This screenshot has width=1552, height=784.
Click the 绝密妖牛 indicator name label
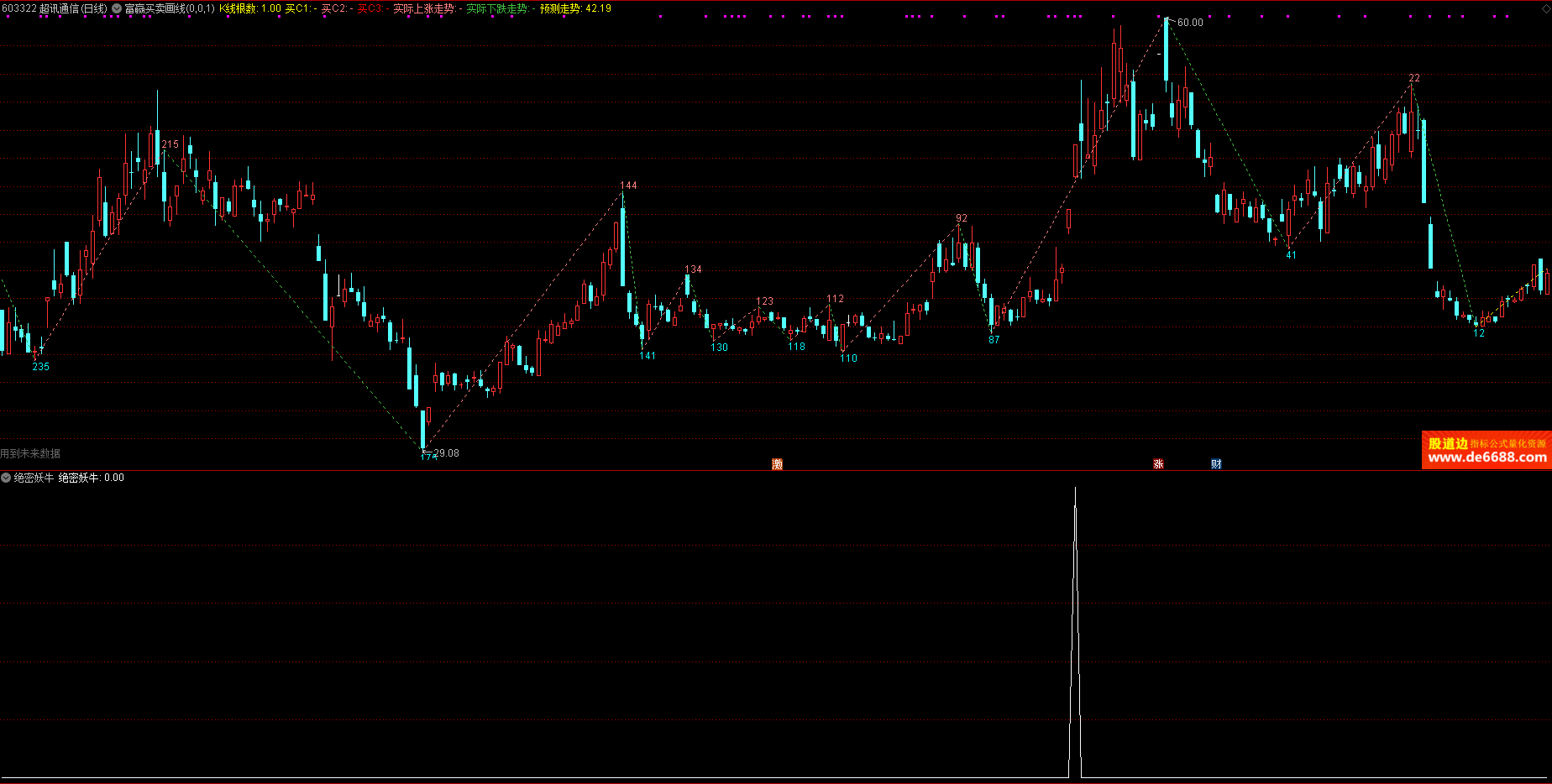pyautogui.click(x=34, y=478)
